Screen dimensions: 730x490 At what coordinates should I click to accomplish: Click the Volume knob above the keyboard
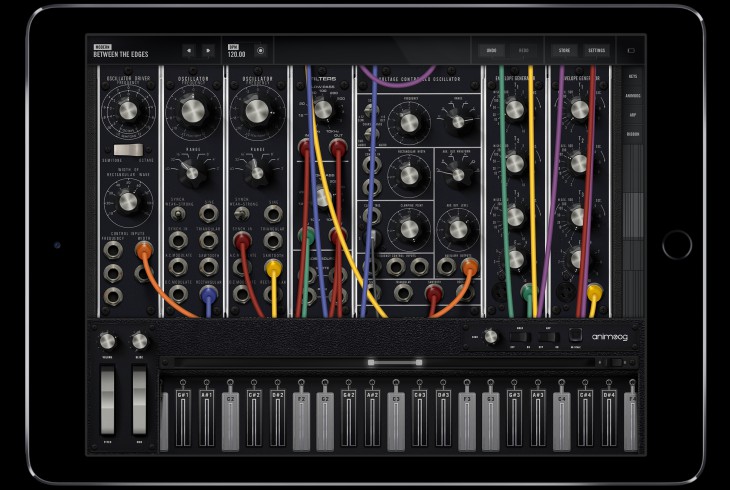[107, 341]
